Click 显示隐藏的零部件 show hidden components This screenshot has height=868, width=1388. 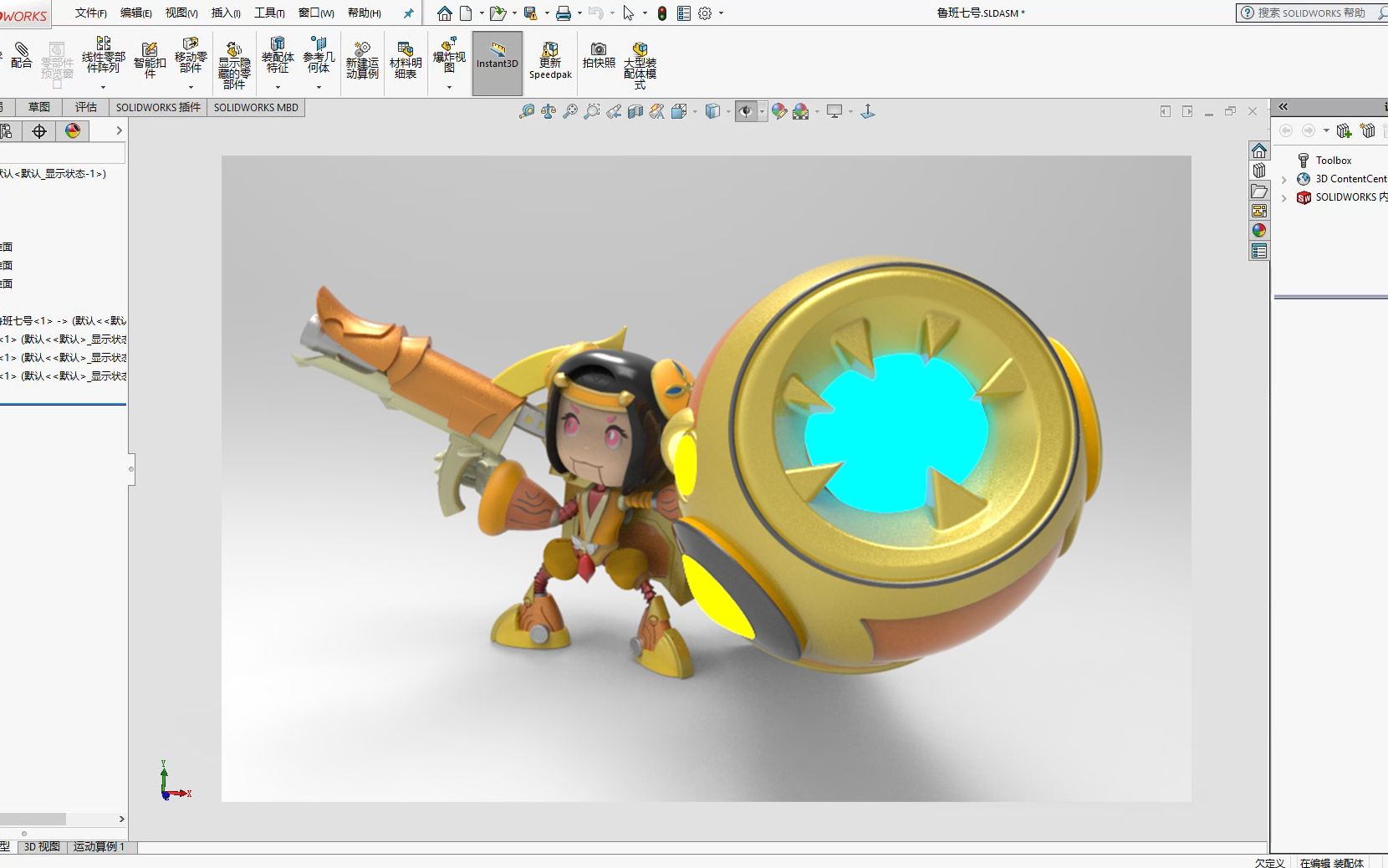pos(234,65)
